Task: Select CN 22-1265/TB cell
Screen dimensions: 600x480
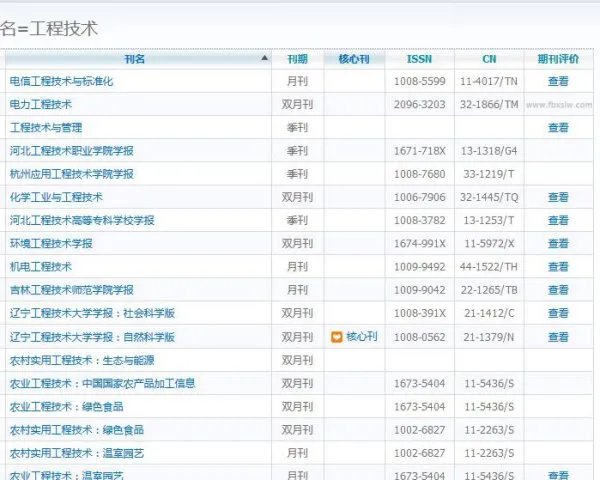Action: click(489, 290)
